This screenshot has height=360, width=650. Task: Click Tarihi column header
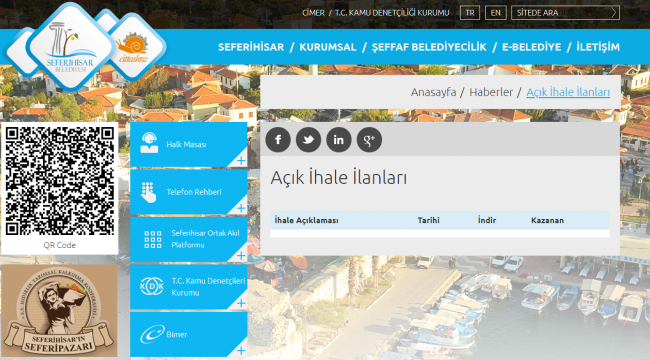(x=428, y=220)
